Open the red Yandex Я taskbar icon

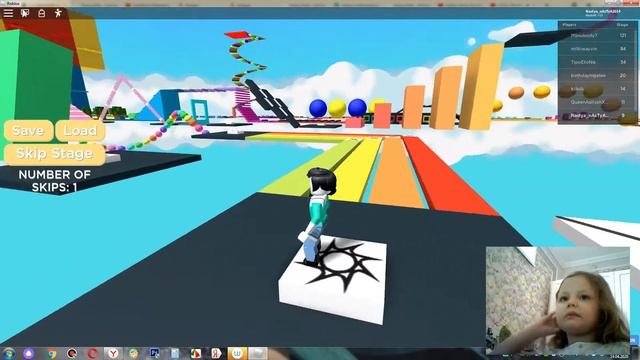(216, 353)
